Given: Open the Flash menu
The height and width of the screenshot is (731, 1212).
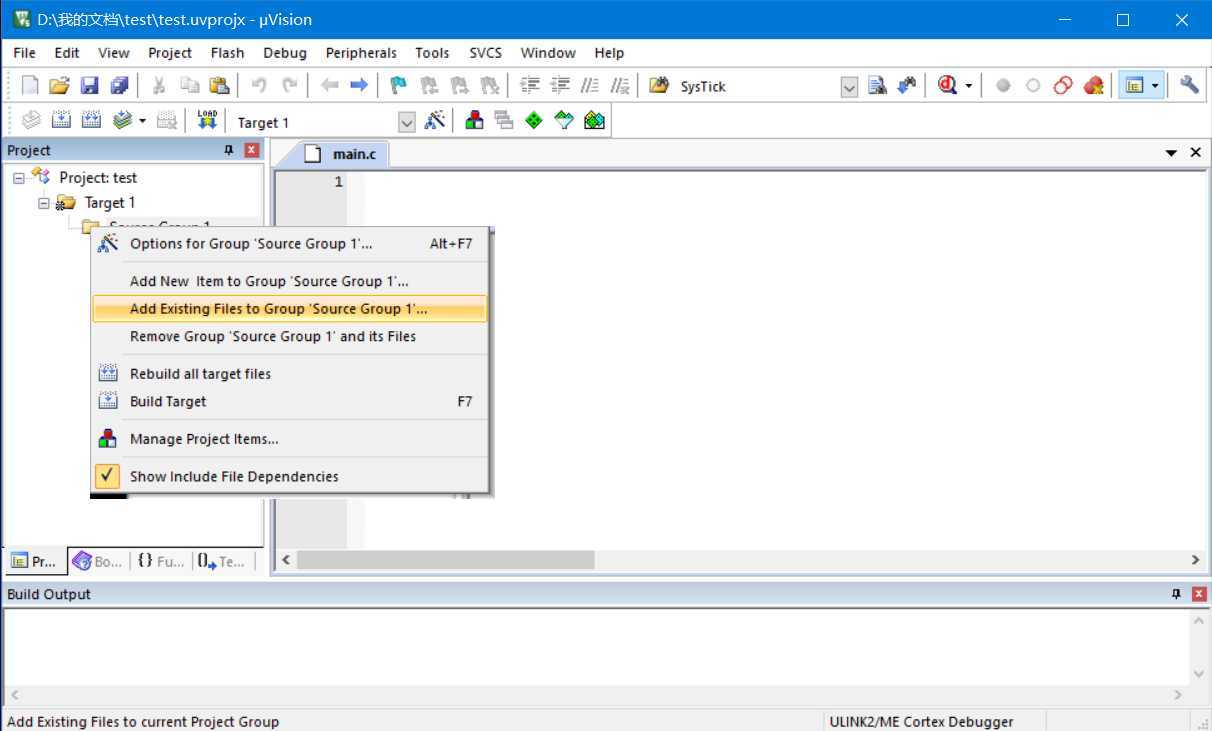Looking at the screenshot, I should point(227,53).
